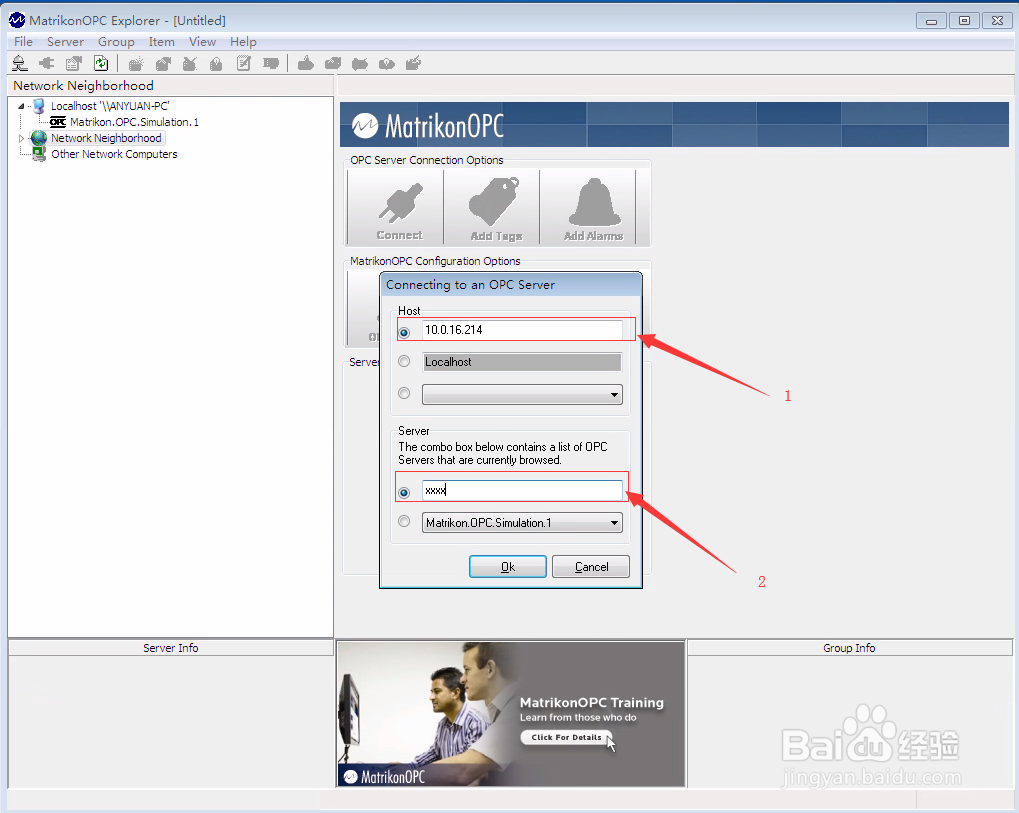Click the Click For Details training button
Viewport: 1019px width, 813px height.
tap(566, 737)
